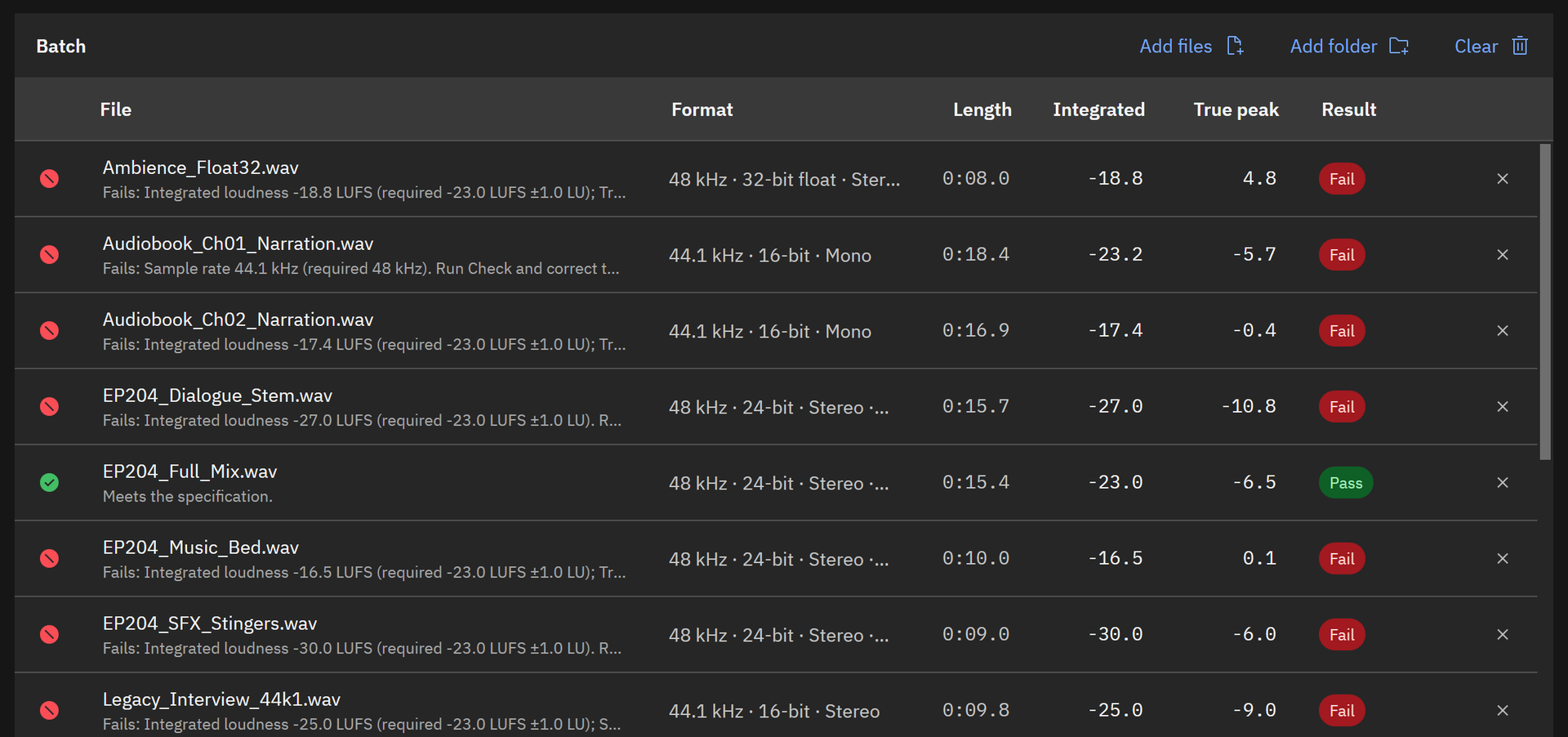Click the Length column header
This screenshot has height=737, width=1568.
tap(982, 110)
